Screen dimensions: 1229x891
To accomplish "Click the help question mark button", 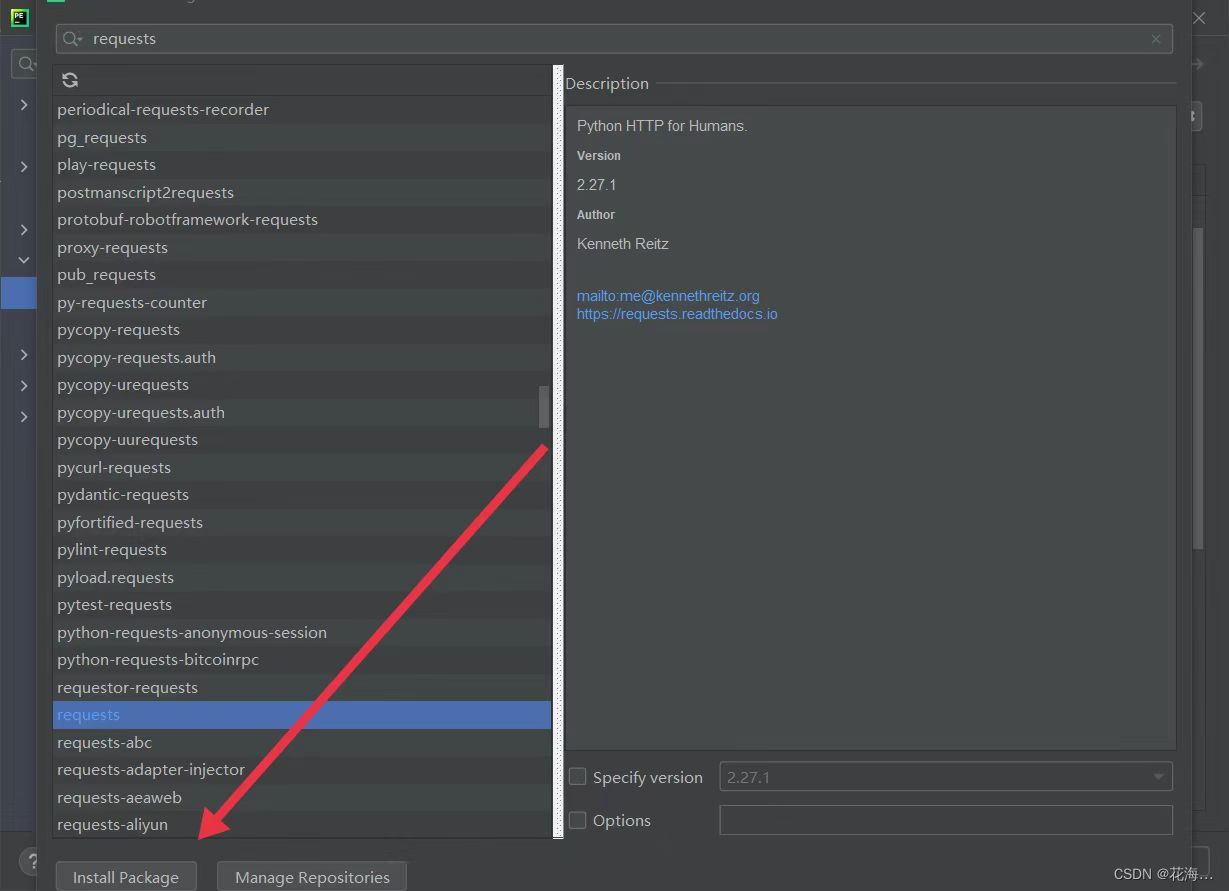I will click(31, 862).
